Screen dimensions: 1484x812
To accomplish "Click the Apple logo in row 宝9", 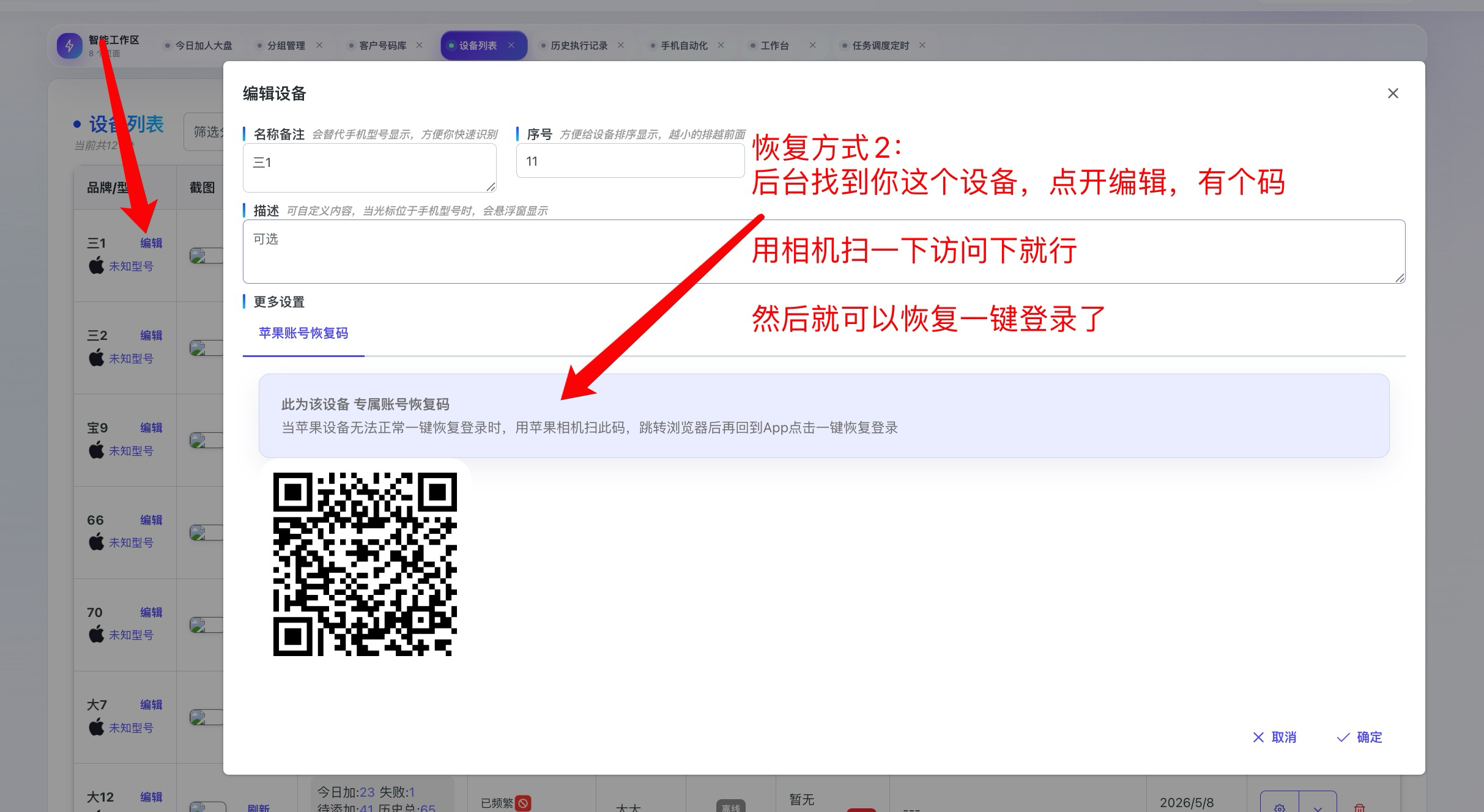I will pos(96,450).
